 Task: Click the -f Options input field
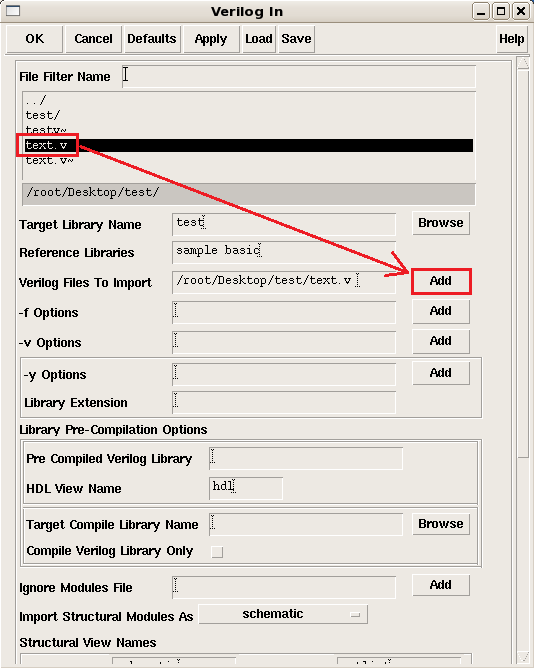coord(284,312)
